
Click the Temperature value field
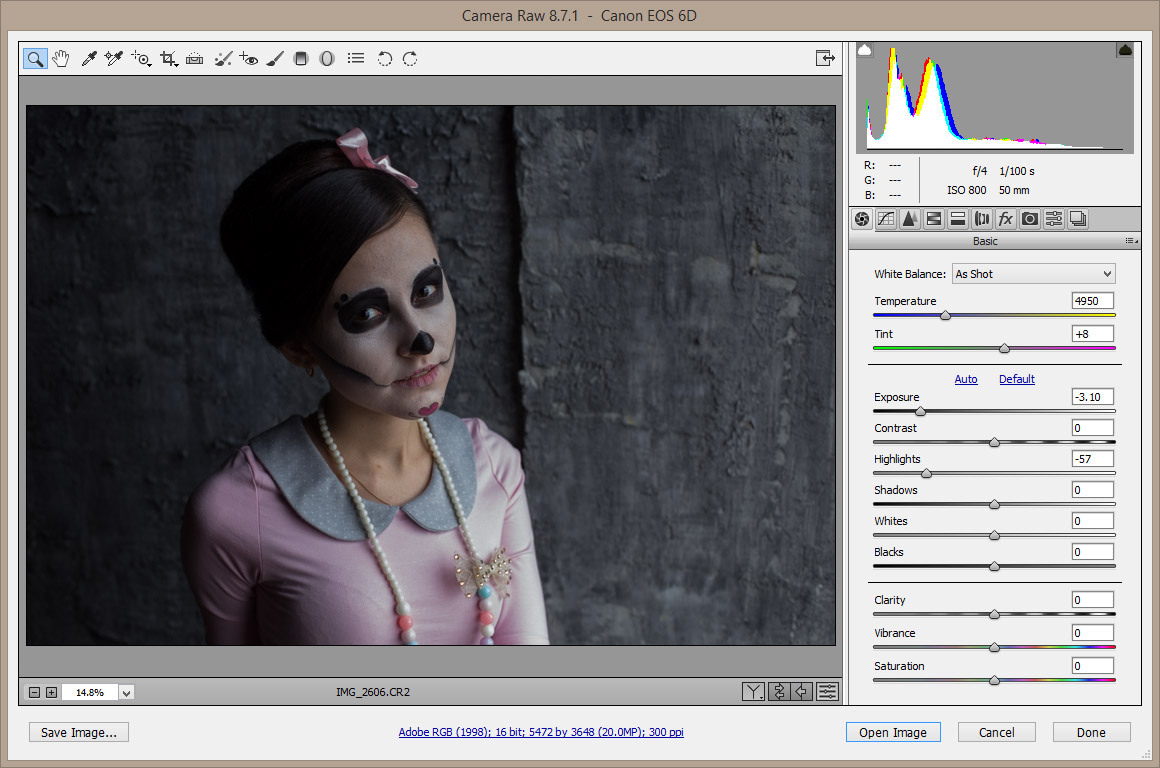(x=1092, y=301)
